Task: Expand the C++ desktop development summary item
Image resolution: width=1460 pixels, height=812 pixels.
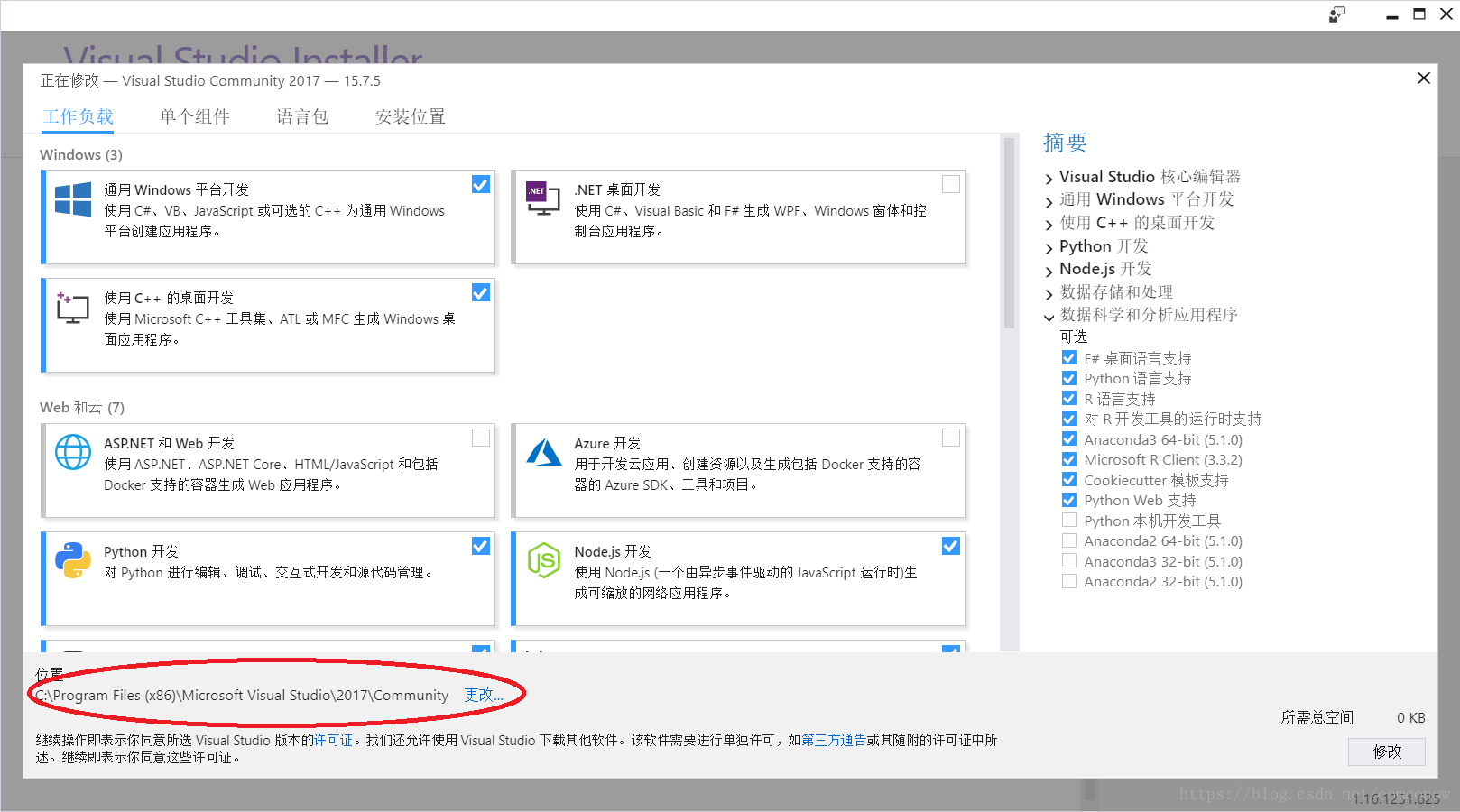Action: [1049, 225]
